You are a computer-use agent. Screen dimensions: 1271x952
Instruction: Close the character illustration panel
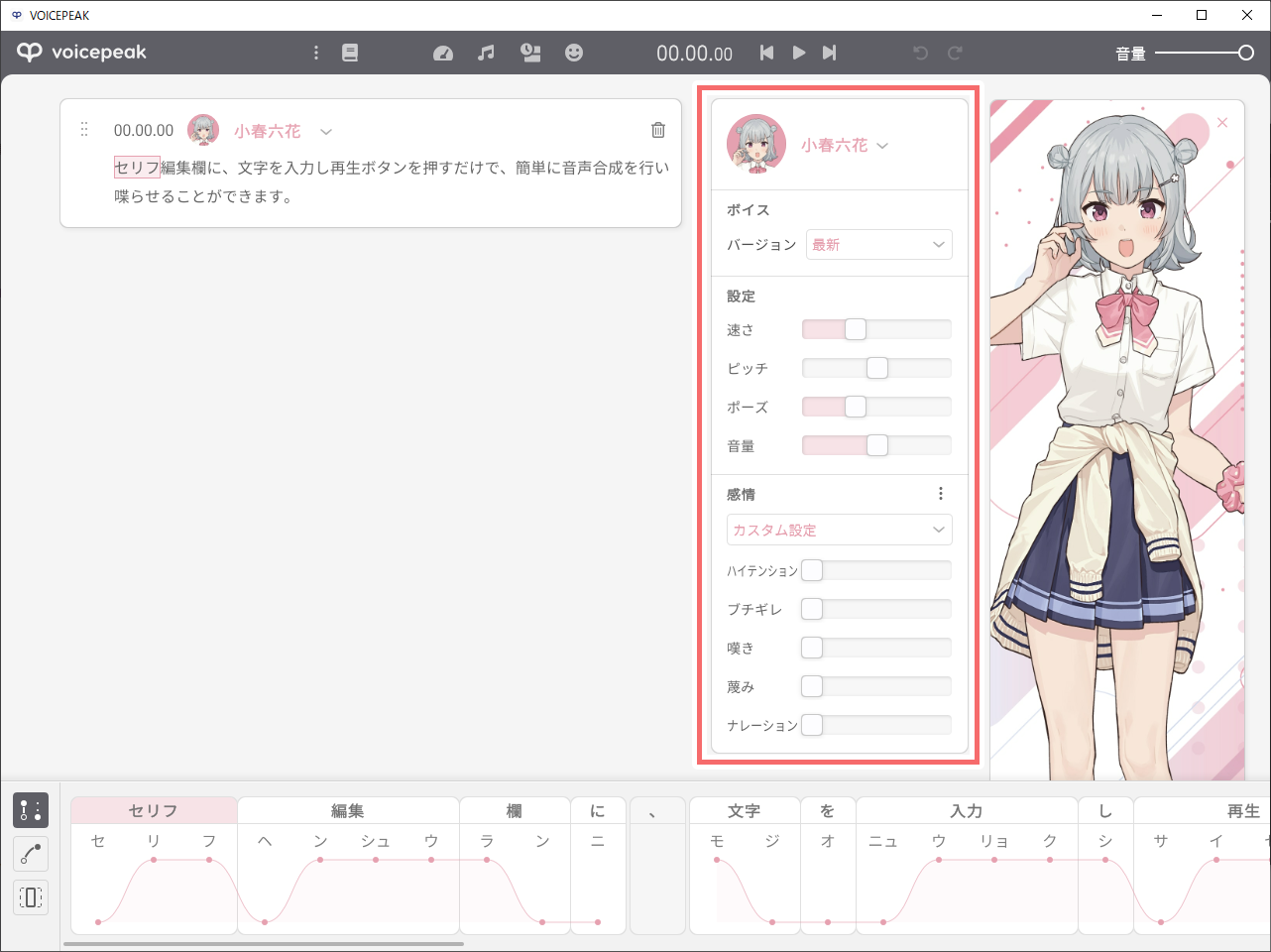tap(1222, 123)
